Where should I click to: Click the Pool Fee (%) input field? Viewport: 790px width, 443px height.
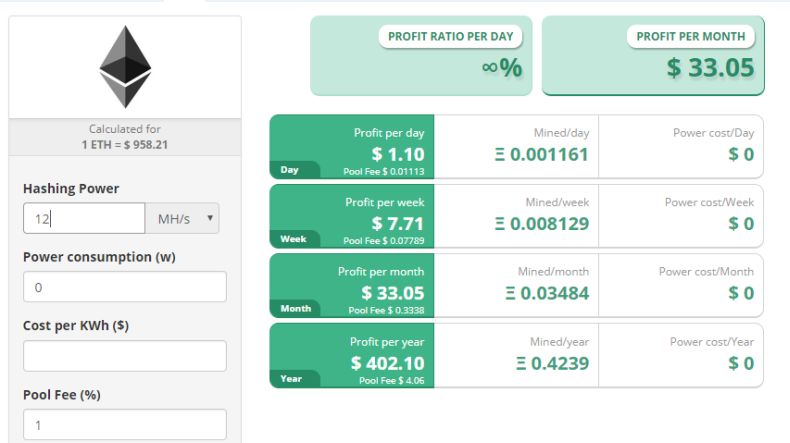[x=124, y=424]
